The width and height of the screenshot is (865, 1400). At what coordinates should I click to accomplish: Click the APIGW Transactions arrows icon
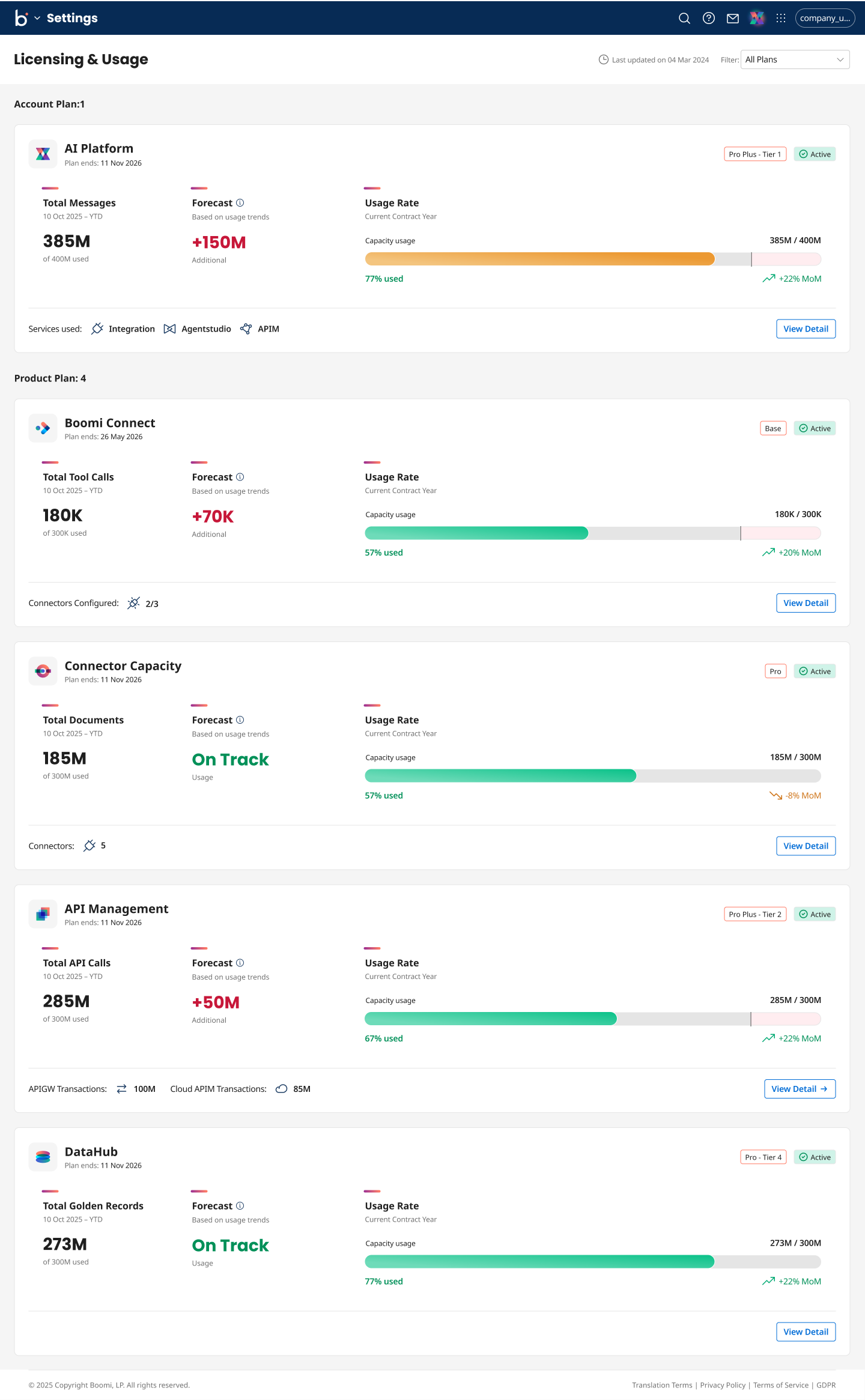pyautogui.click(x=121, y=1089)
